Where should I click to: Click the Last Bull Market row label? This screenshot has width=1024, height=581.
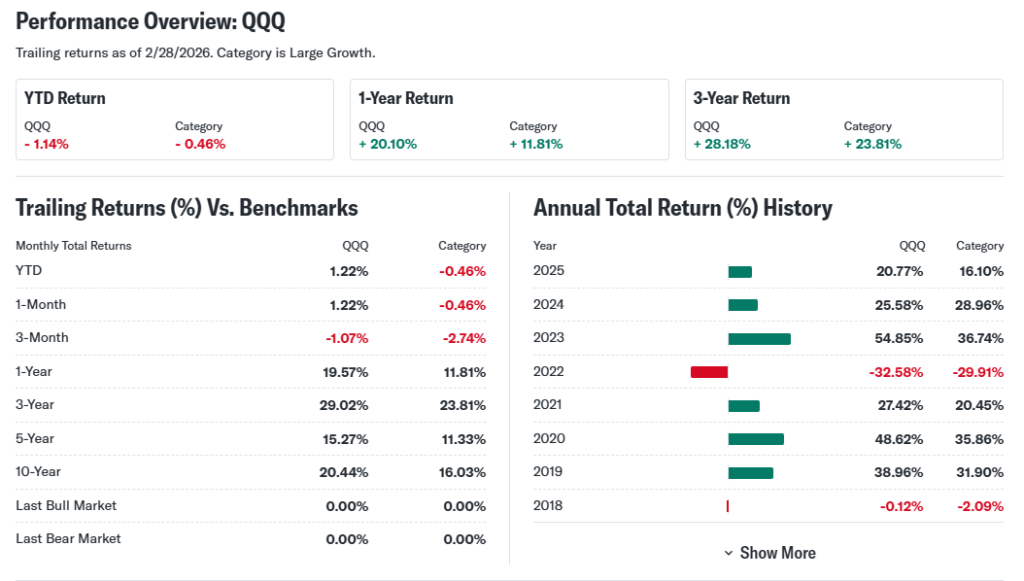point(66,506)
